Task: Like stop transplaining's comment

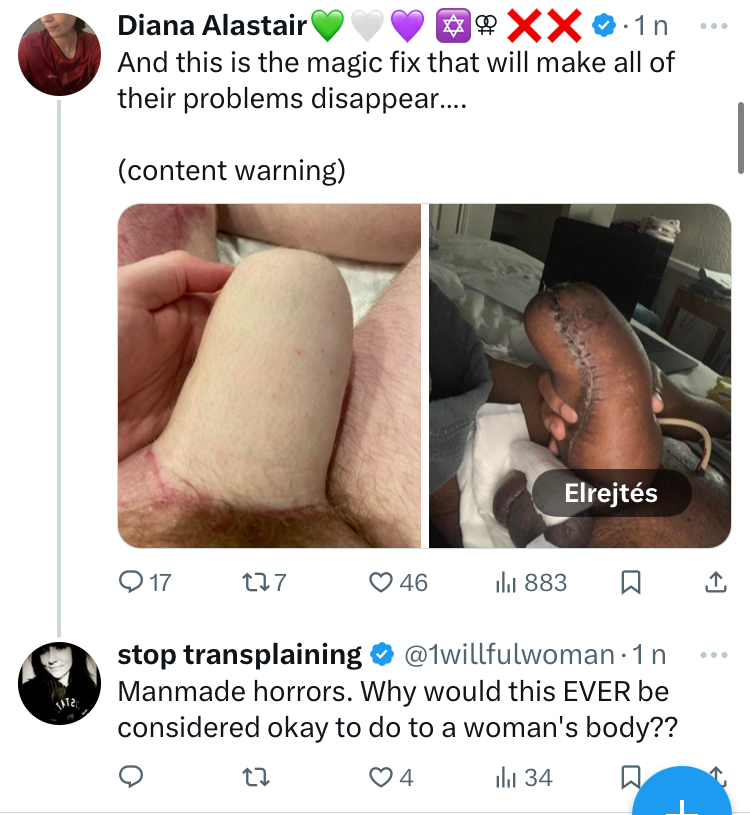Action: (x=381, y=776)
